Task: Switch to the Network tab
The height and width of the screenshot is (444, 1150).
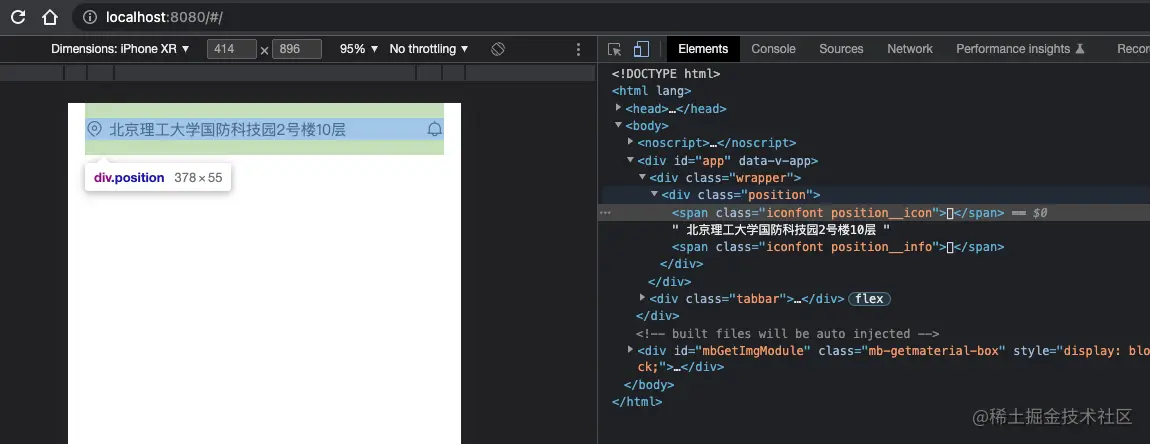Action: click(x=909, y=49)
